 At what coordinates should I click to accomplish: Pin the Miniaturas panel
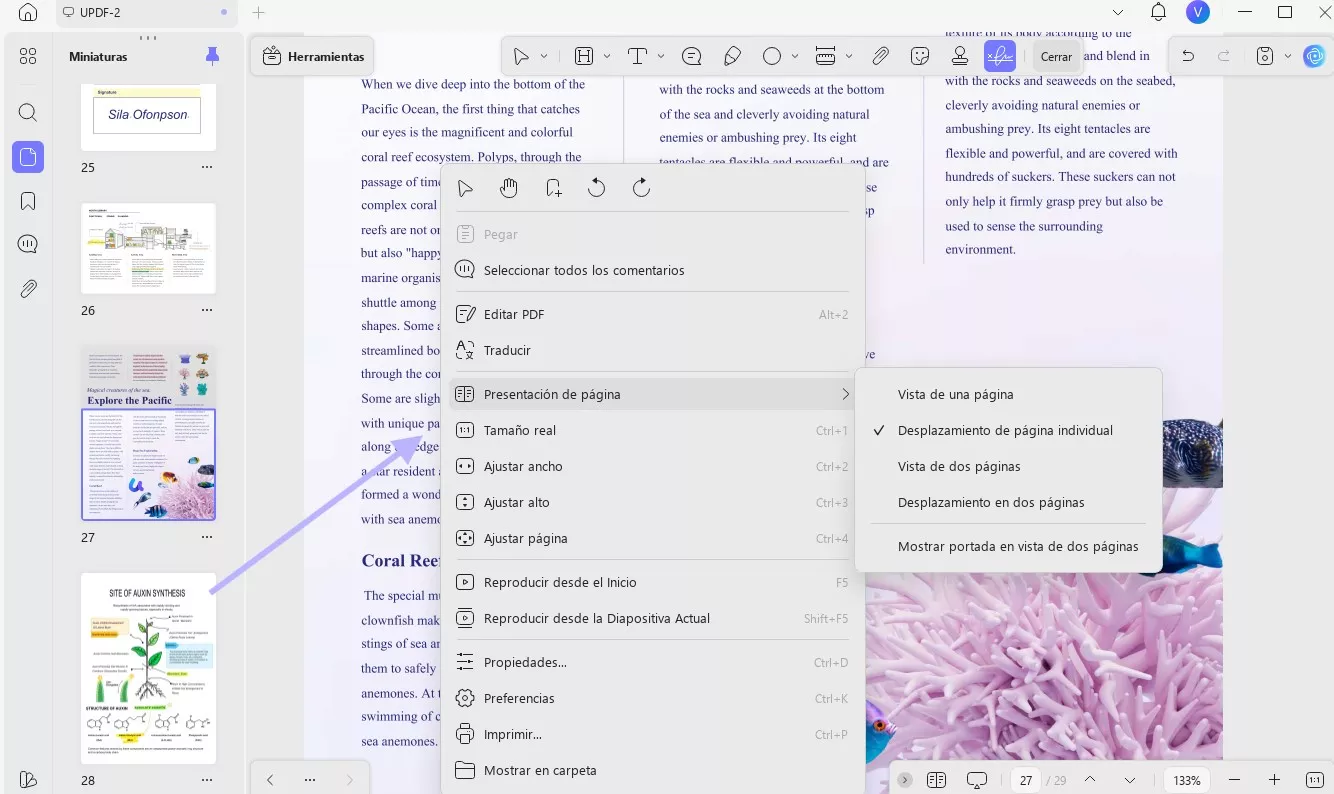click(x=212, y=56)
